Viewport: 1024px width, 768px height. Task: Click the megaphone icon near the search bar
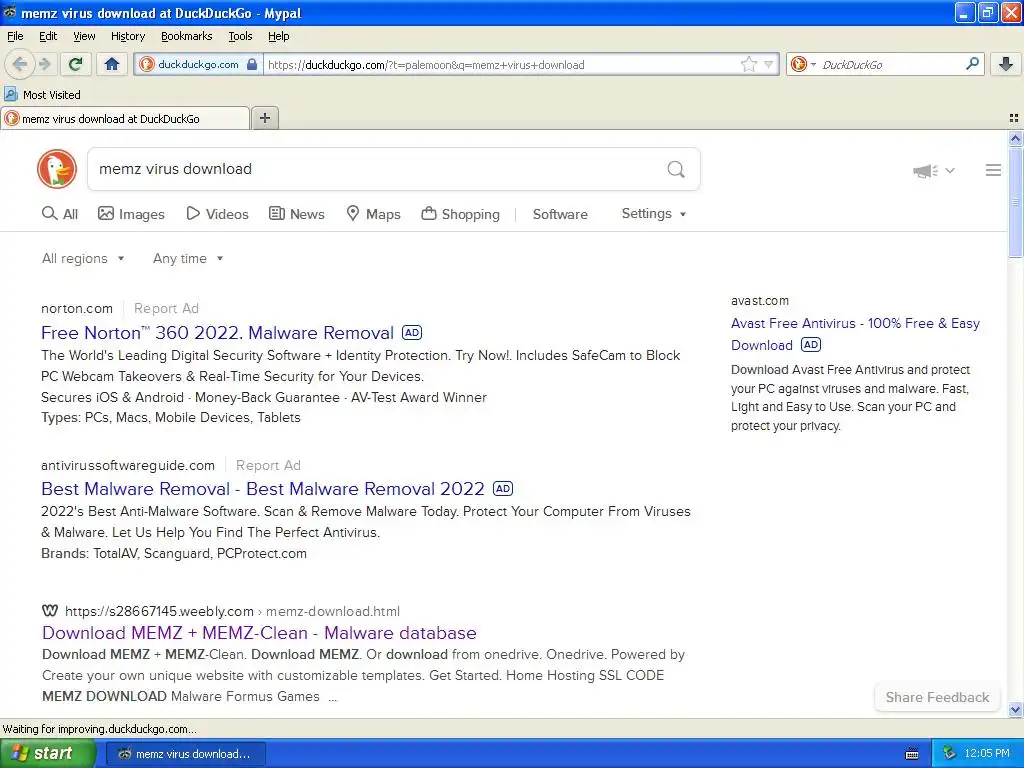925,170
